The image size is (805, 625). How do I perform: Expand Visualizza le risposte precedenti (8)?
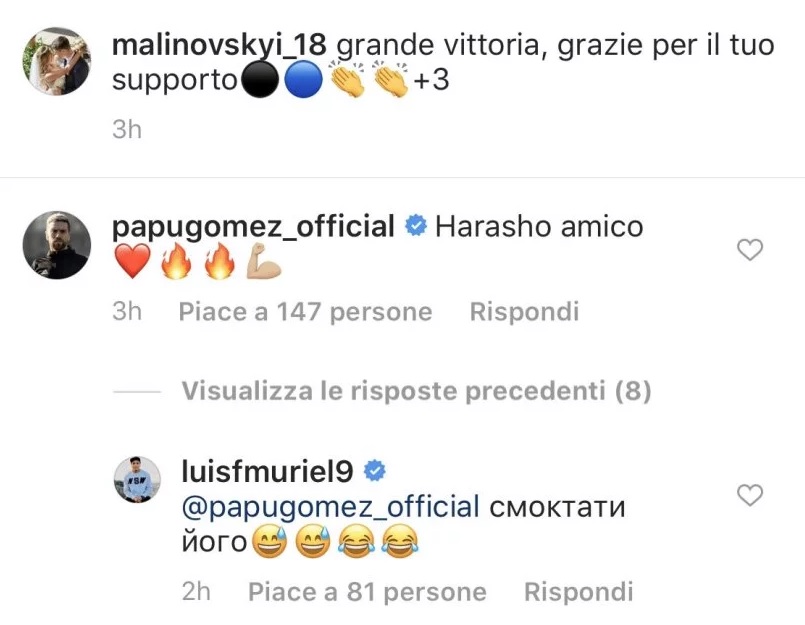pos(416,391)
